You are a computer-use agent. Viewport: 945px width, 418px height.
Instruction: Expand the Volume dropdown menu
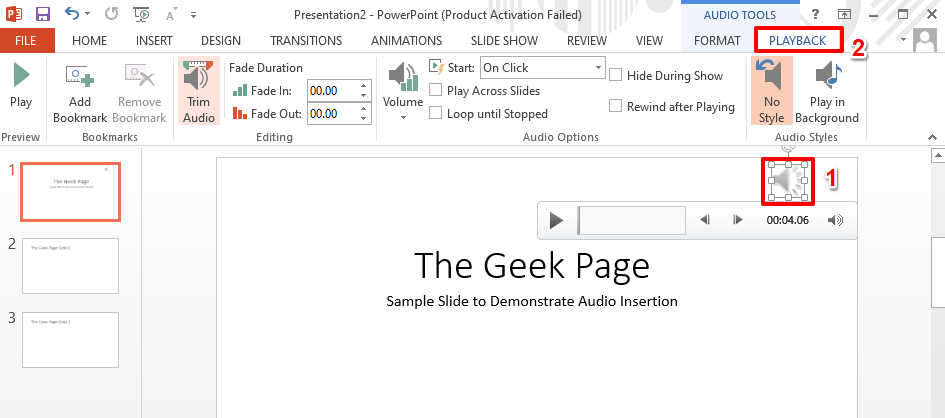[x=403, y=117]
